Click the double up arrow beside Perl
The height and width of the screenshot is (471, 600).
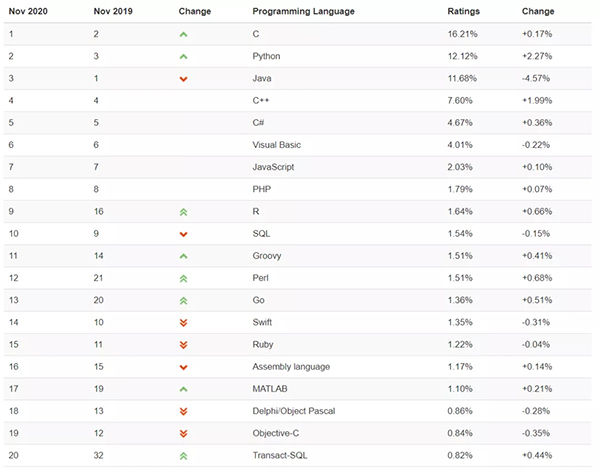click(183, 277)
